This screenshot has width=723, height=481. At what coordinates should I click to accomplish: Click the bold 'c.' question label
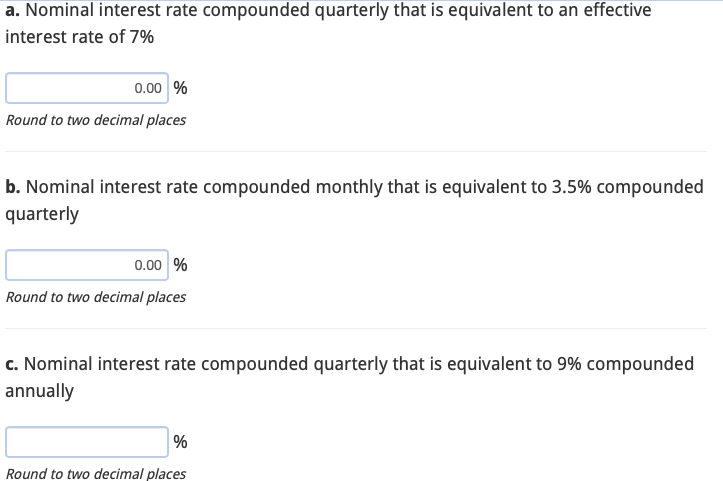(x=12, y=364)
